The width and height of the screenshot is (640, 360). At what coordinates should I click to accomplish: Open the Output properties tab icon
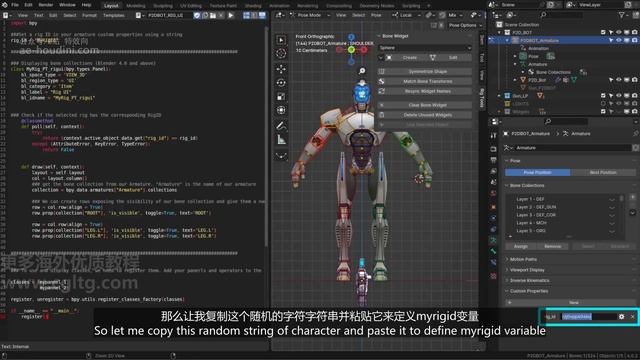pyautogui.click(x=493, y=160)
